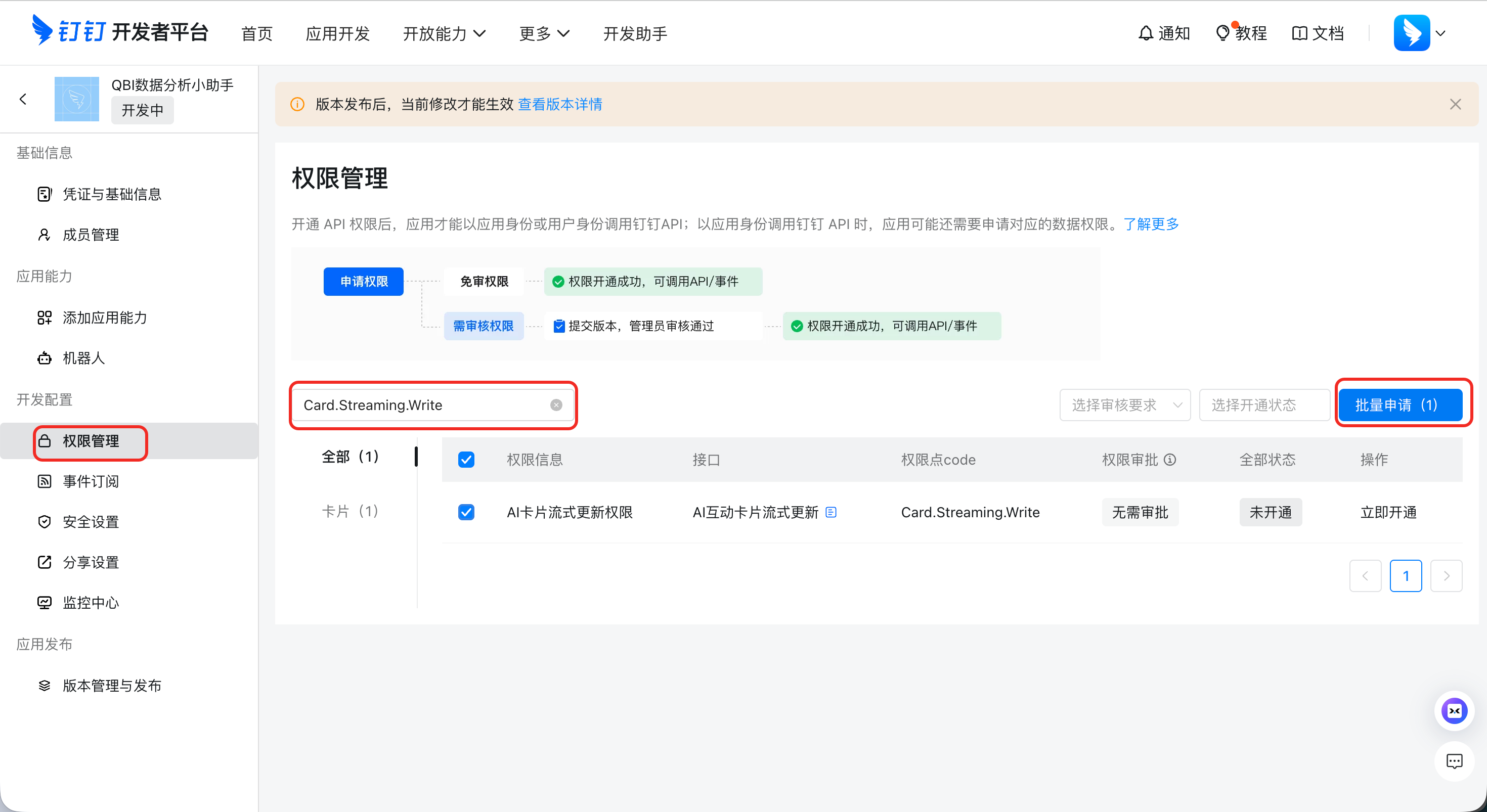
Task: Open the floating assistant robot icon
Action: (1454, 710)
